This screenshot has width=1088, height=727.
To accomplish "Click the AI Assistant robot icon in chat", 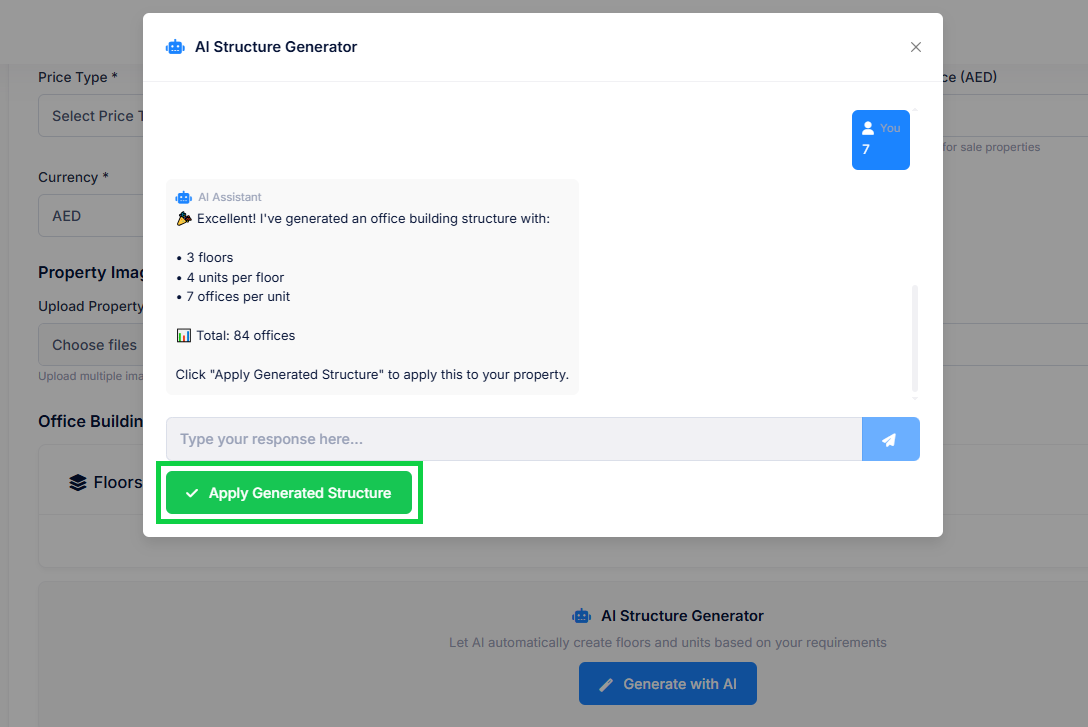I will [x=183, y=197].
